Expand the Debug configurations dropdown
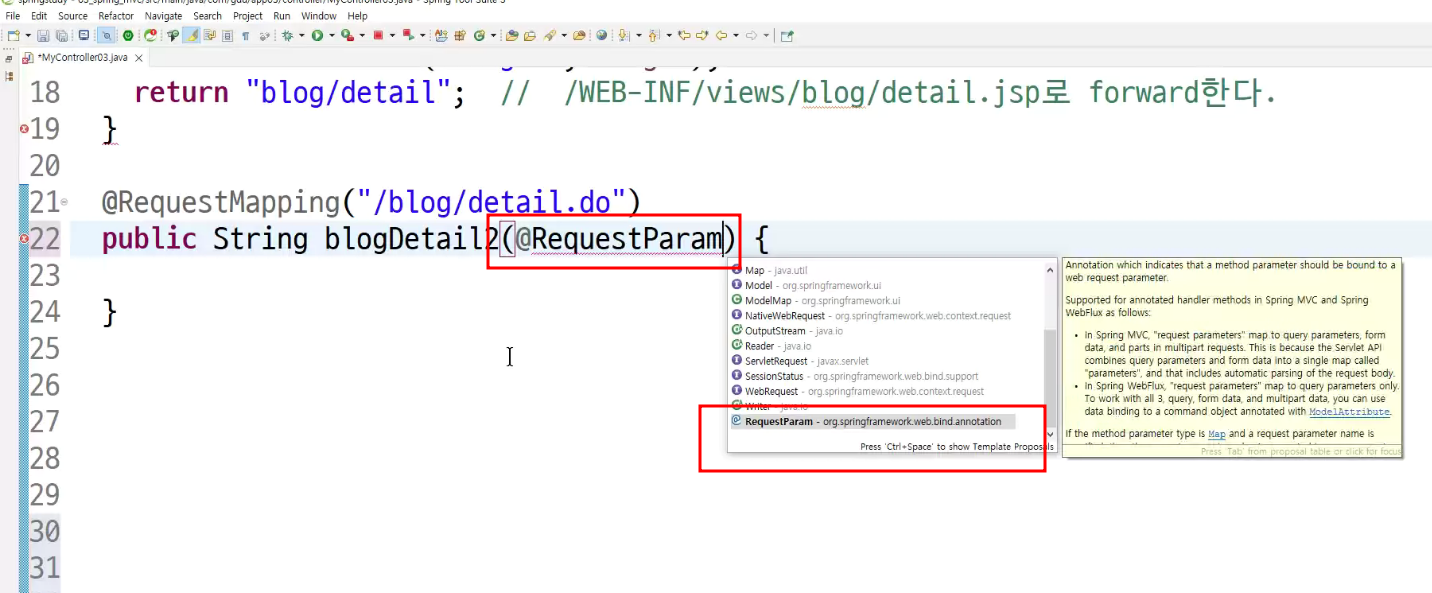Image resolution: width=1432 pixels, height=593 pixels. click(302, 35)
